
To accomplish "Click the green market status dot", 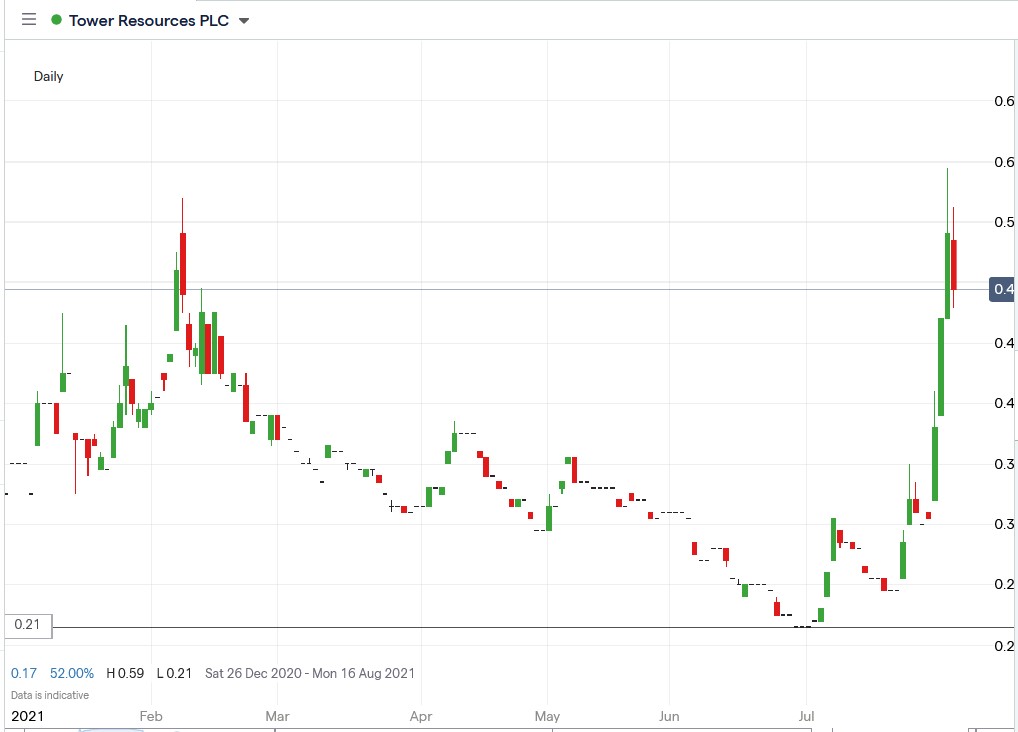I will coord(58,20).
